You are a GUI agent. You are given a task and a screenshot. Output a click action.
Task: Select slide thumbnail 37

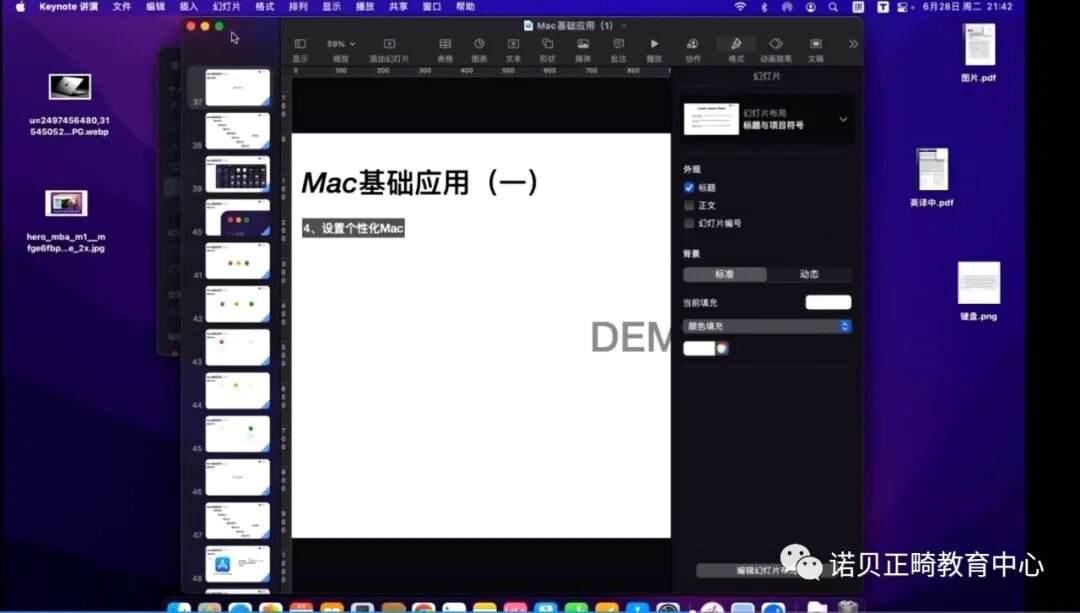[238, 87]
